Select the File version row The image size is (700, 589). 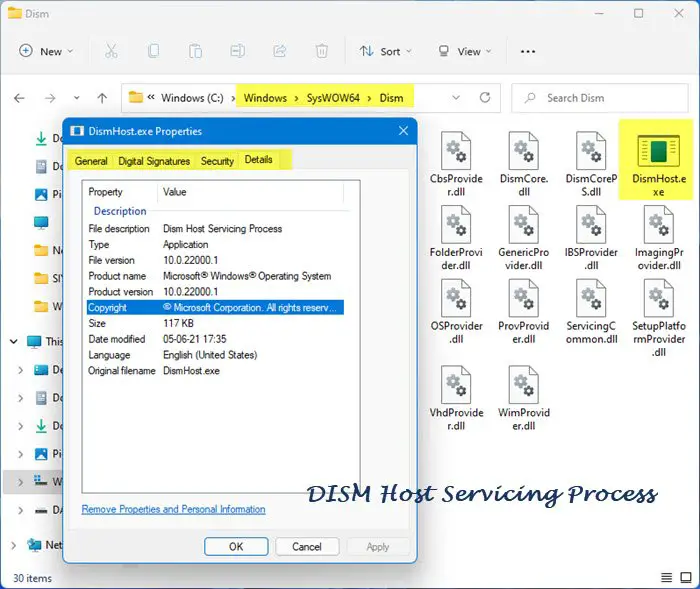pos(215,260)
